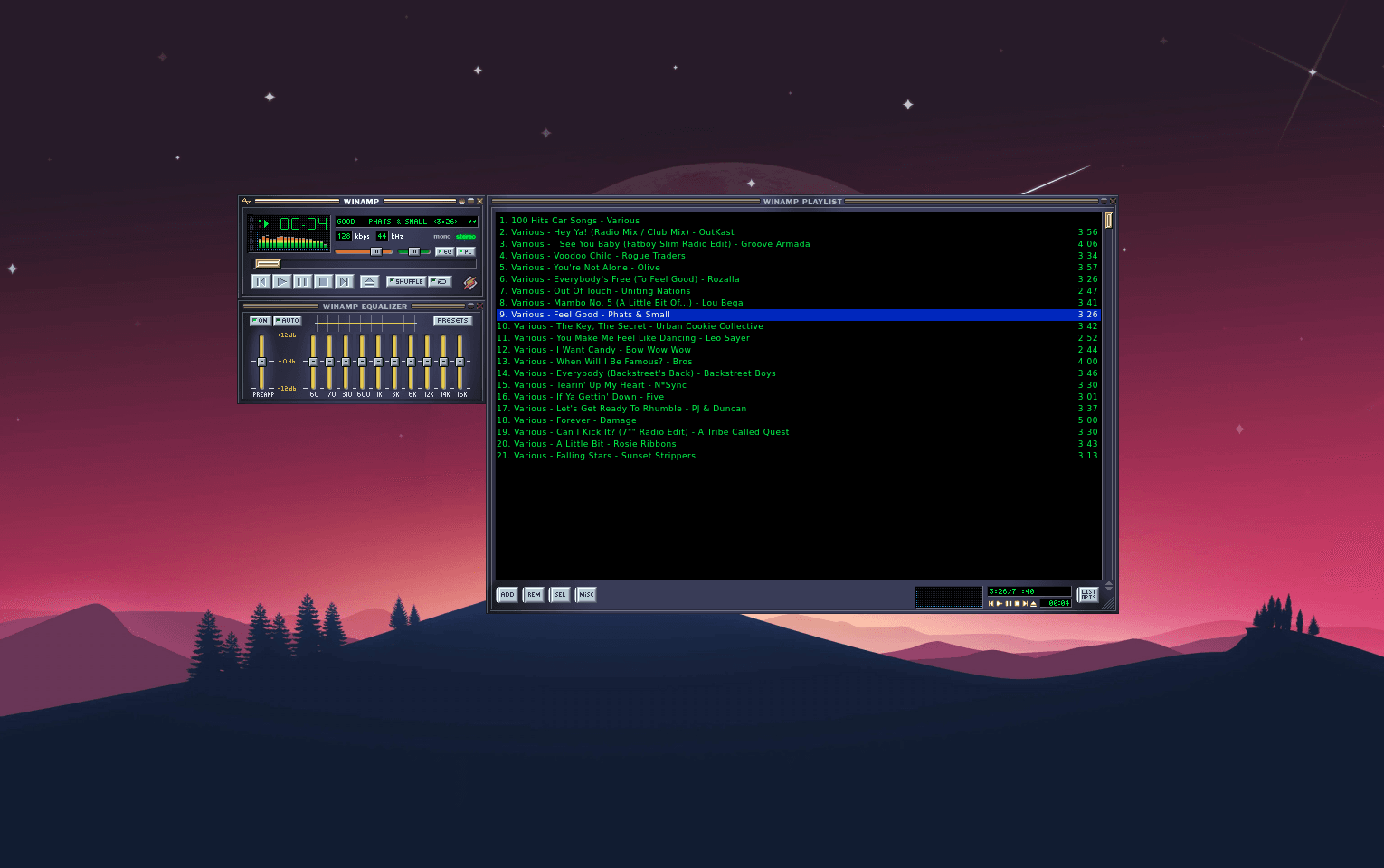Select 'Everybody (Backstreet's Back) - Backstreet Boys'
This screenshot has height=868, width=1384.
pos(798,373)
